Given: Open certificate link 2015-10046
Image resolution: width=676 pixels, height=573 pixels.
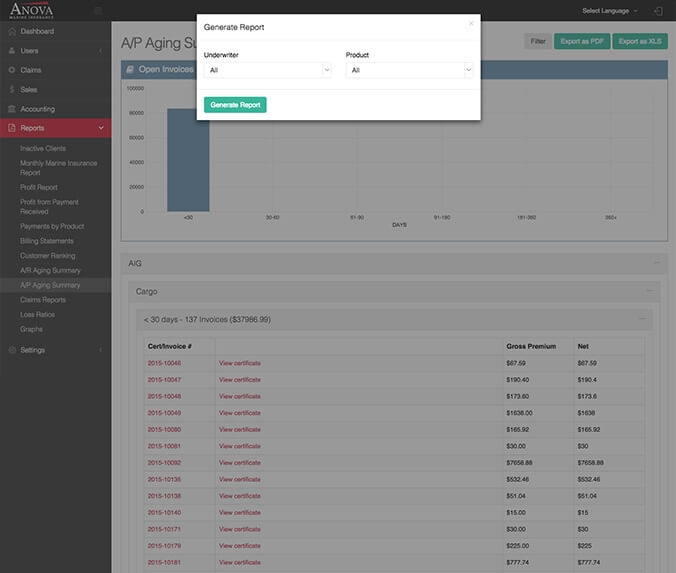Looking at the screenshot, I should click(164, 363).
